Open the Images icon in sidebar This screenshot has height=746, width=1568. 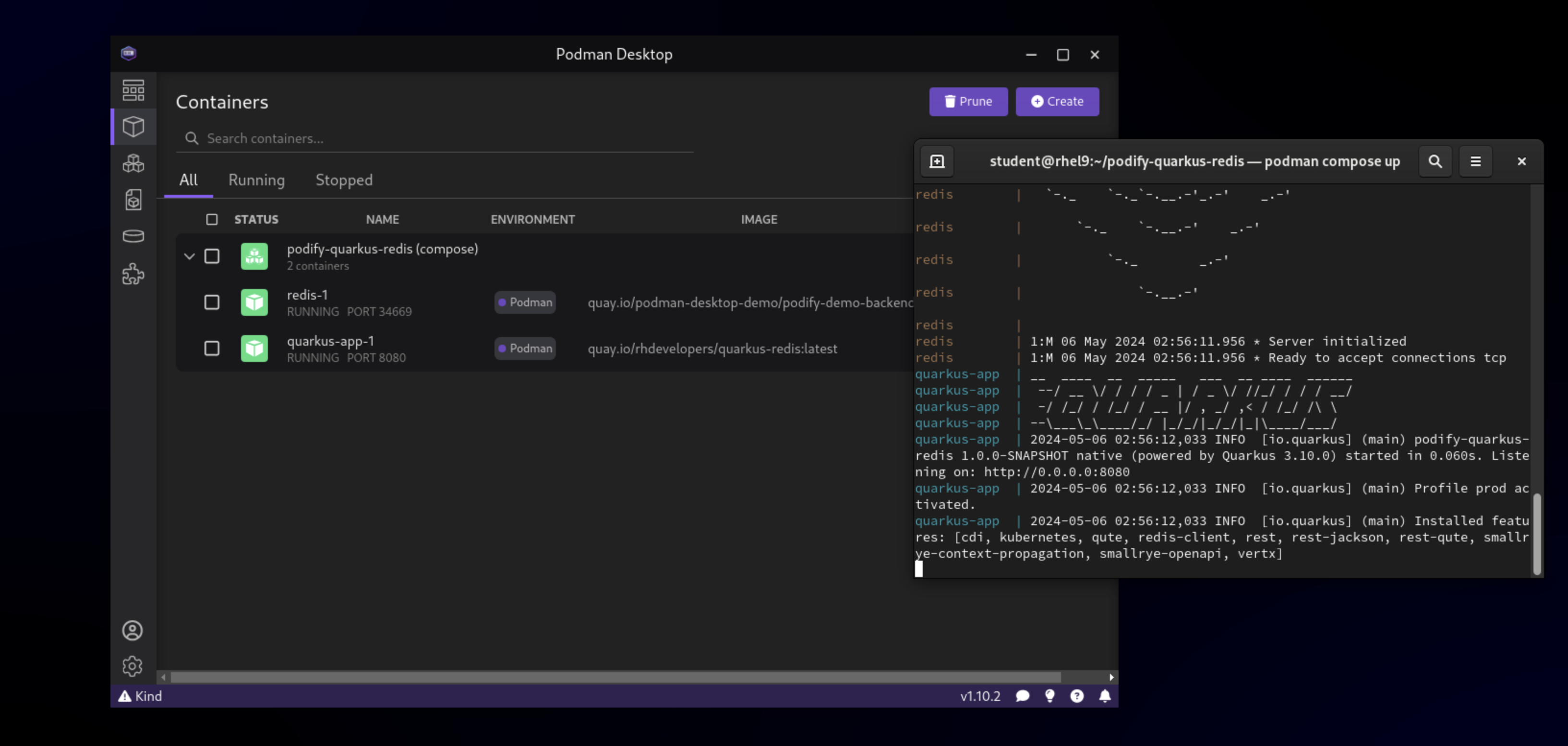pyautogui.click(x=133, y=200)
